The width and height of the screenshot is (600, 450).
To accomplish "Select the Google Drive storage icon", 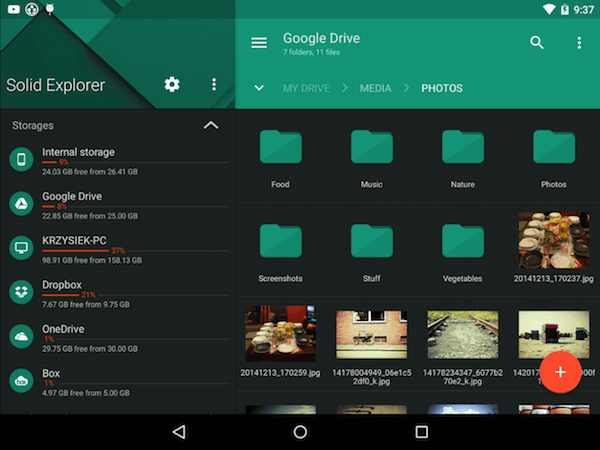I will (x=21, y=204).
